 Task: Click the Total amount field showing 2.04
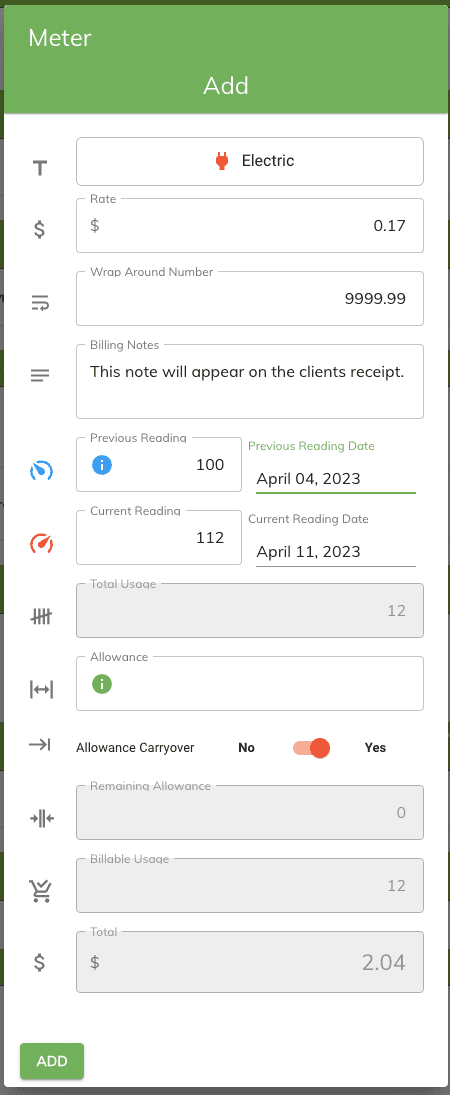pyautogui.click(x=249, y=962)
